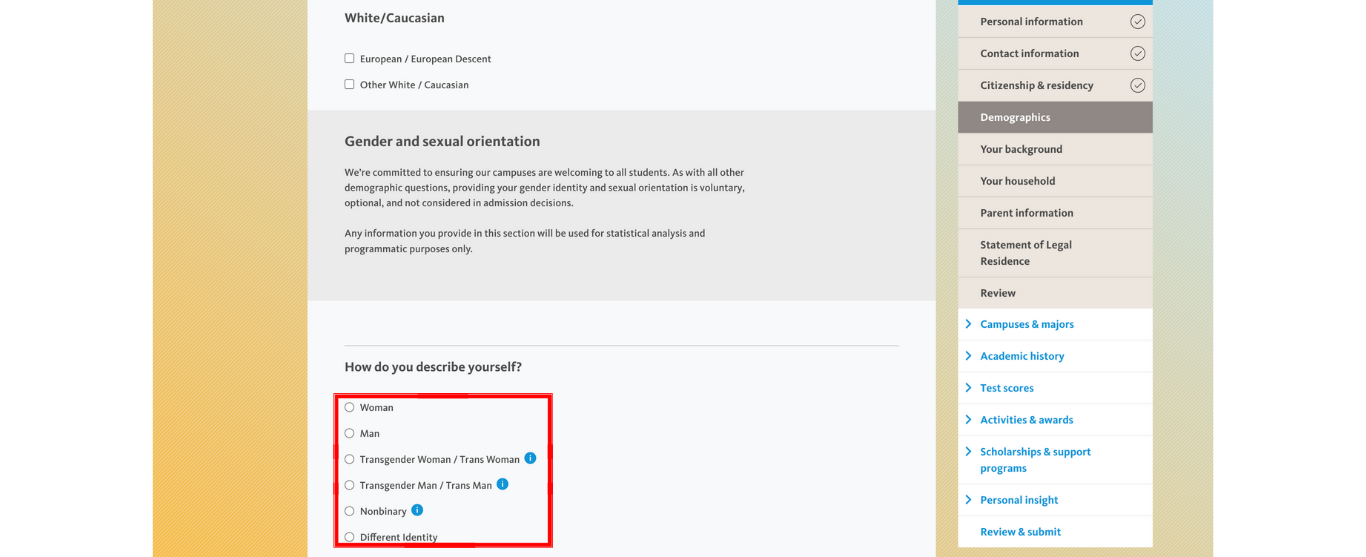Open the Parent information step
The width and height of the screenshot is (1366, 557).
[x=1055, y=213]
